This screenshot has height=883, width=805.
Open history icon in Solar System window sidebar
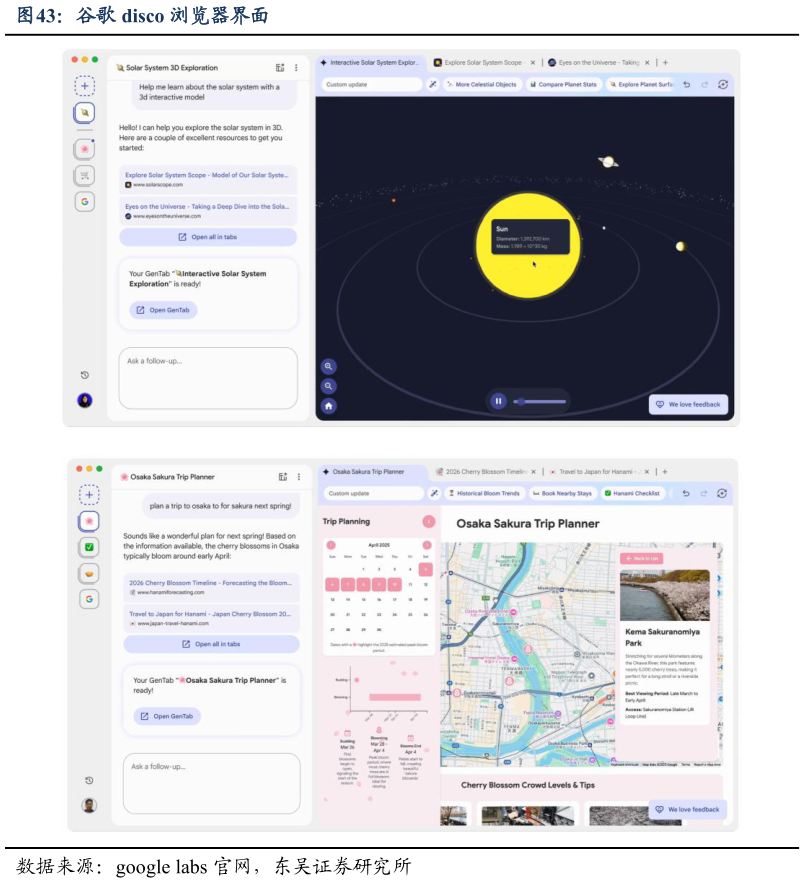click(x=85, y=375)
